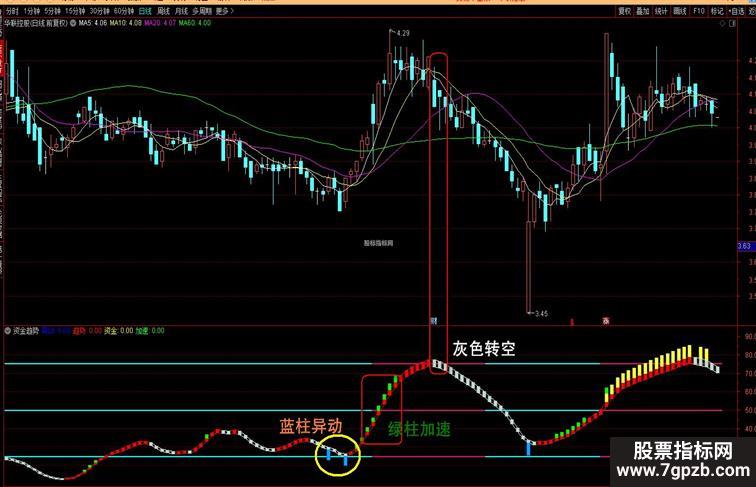The width and height of the screenshot is (756, 487).
Task: Click the 资金趋势 indicator collapse icon
Action: point(8,331)
